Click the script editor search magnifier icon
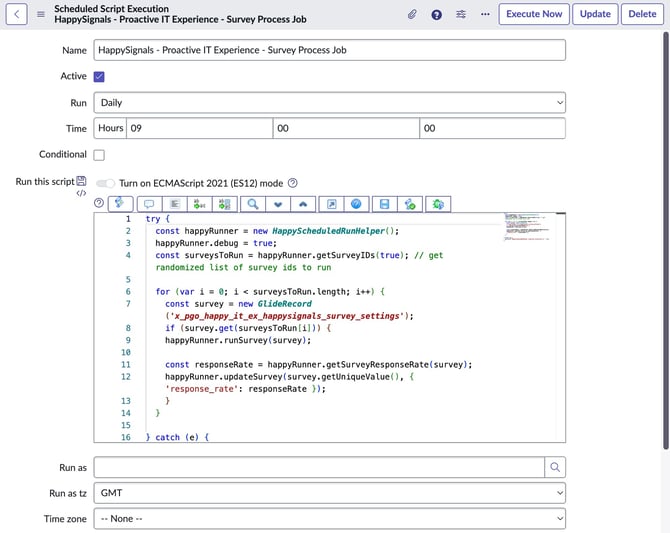Screen dimensions: 670x533 (x=253, y=204)
